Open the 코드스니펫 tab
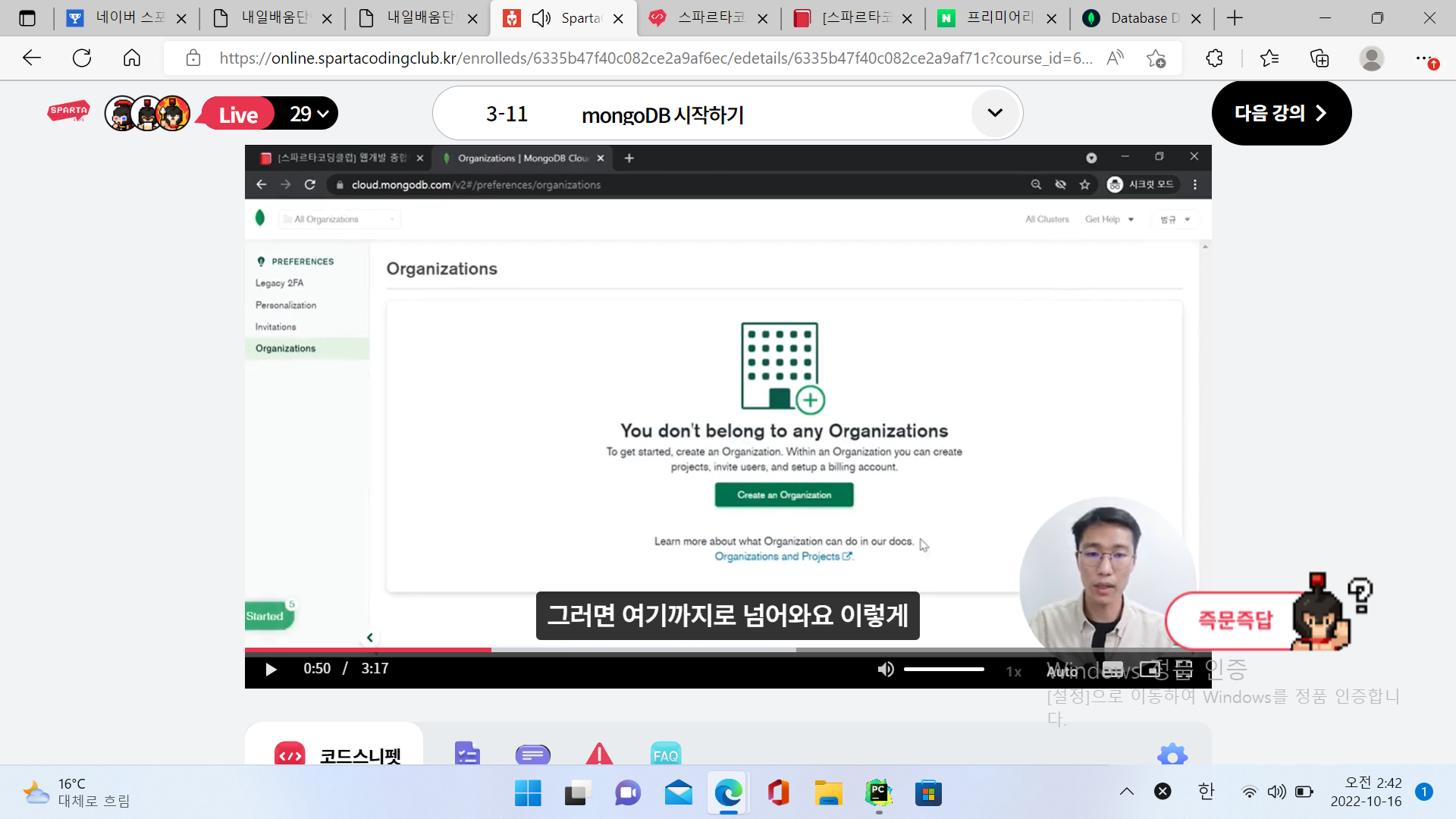Image resolution: width=1456 pixels, height=819 pixels. click(x=337, y=755)
